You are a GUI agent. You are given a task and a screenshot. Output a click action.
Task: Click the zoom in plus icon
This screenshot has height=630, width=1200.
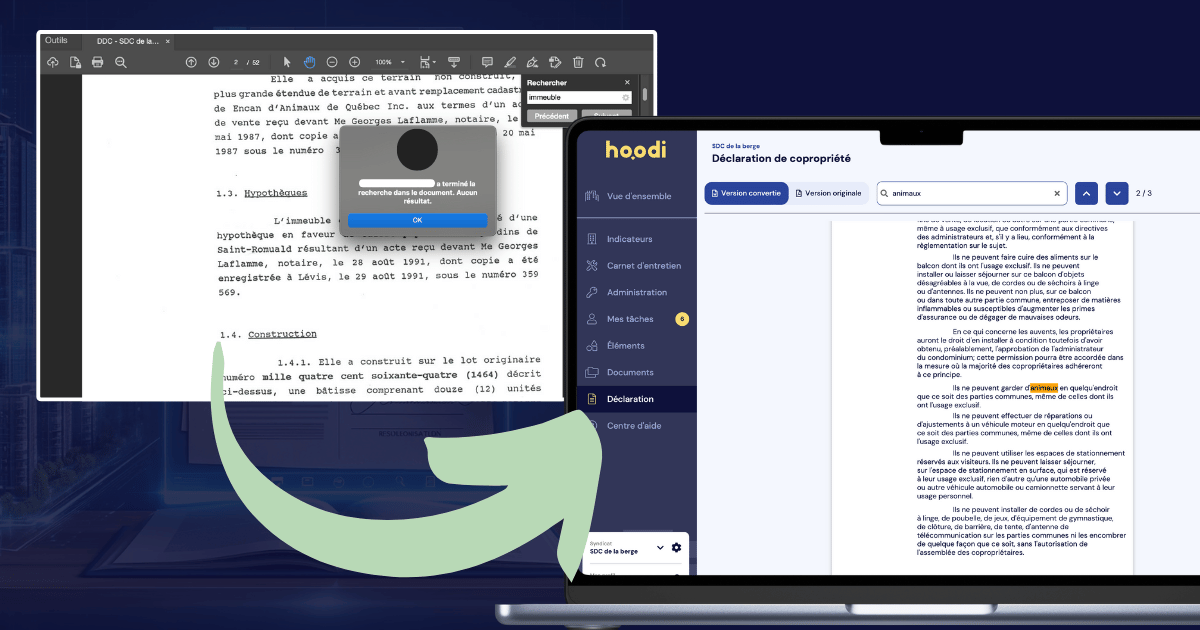(x=354, y=62)
